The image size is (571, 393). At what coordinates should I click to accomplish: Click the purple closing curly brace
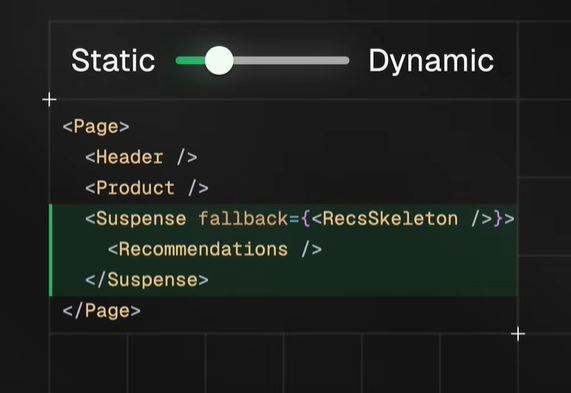pos(498,219)
